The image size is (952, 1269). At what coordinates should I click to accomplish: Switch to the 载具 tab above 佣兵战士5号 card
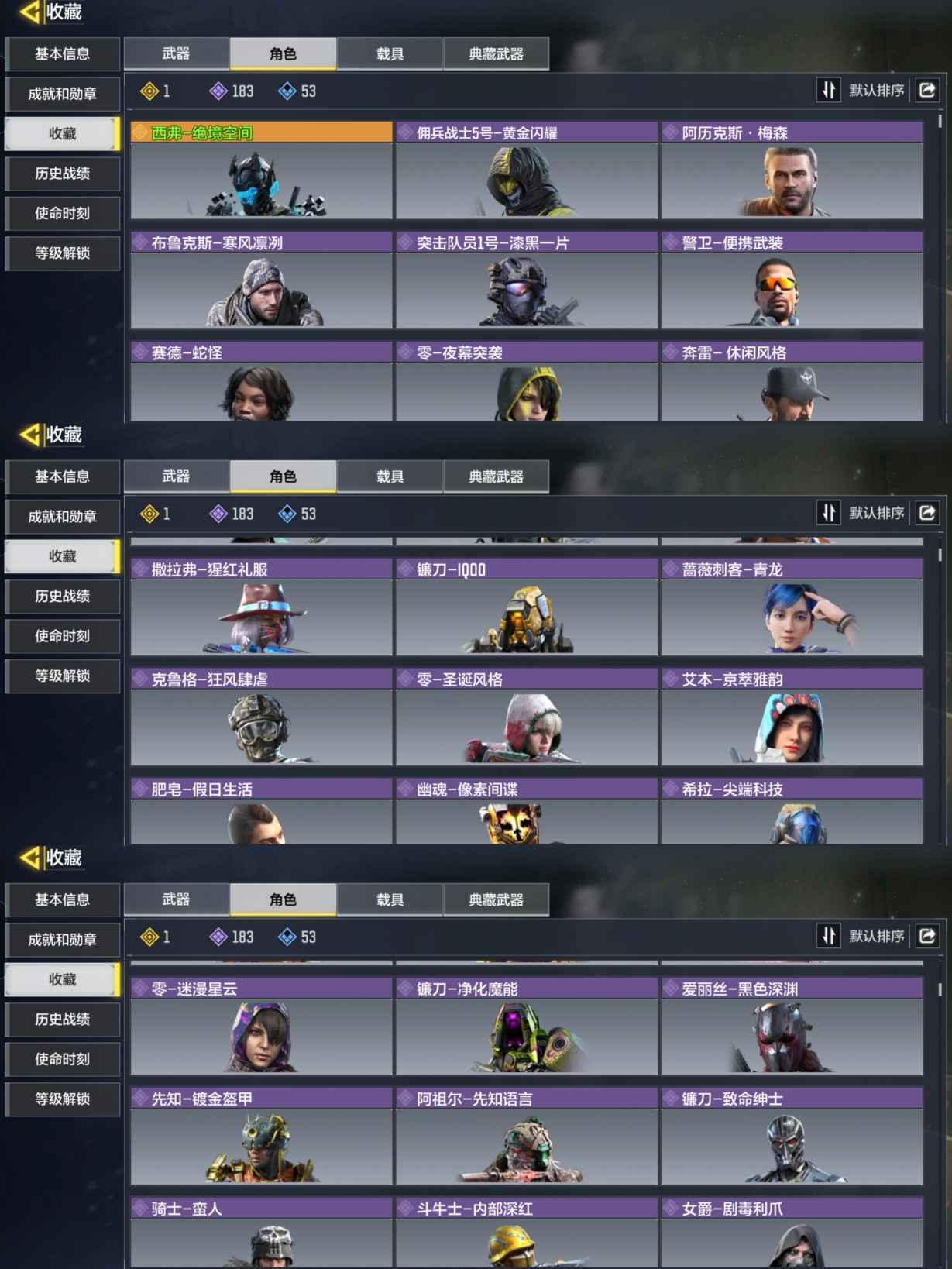click(x=390, y=53)
